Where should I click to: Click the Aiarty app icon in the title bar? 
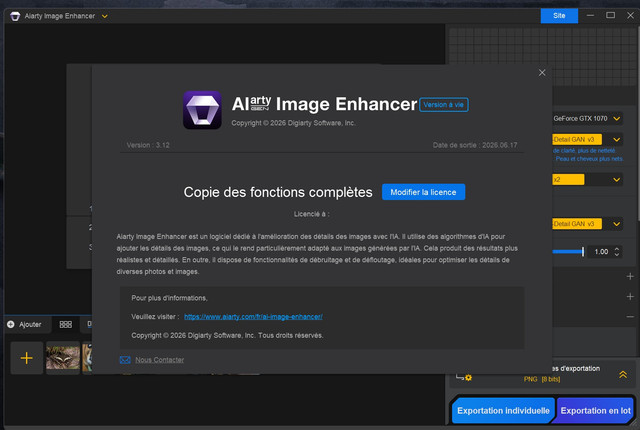15,16
